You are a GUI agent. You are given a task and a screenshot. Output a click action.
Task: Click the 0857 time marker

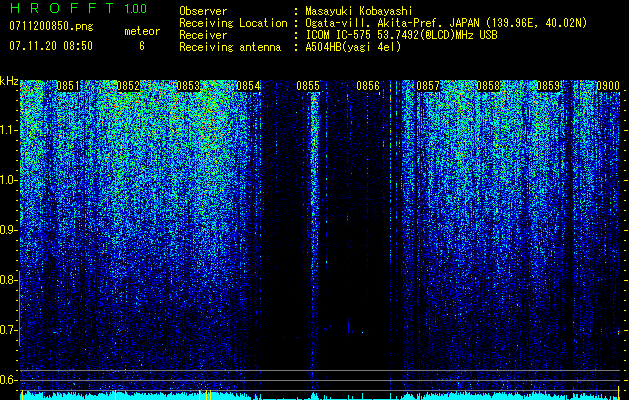(x=428, y=86)
